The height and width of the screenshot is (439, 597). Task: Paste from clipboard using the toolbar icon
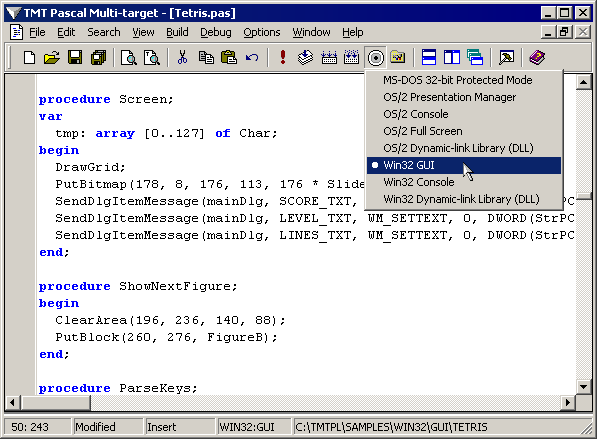coord(229,58)
